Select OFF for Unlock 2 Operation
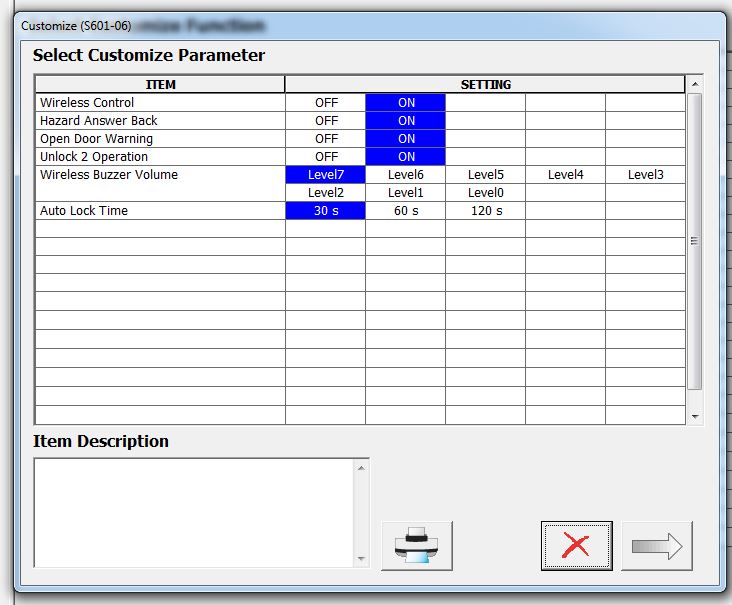The width and height of the screenshot is (732, 605). coord(326,157)
